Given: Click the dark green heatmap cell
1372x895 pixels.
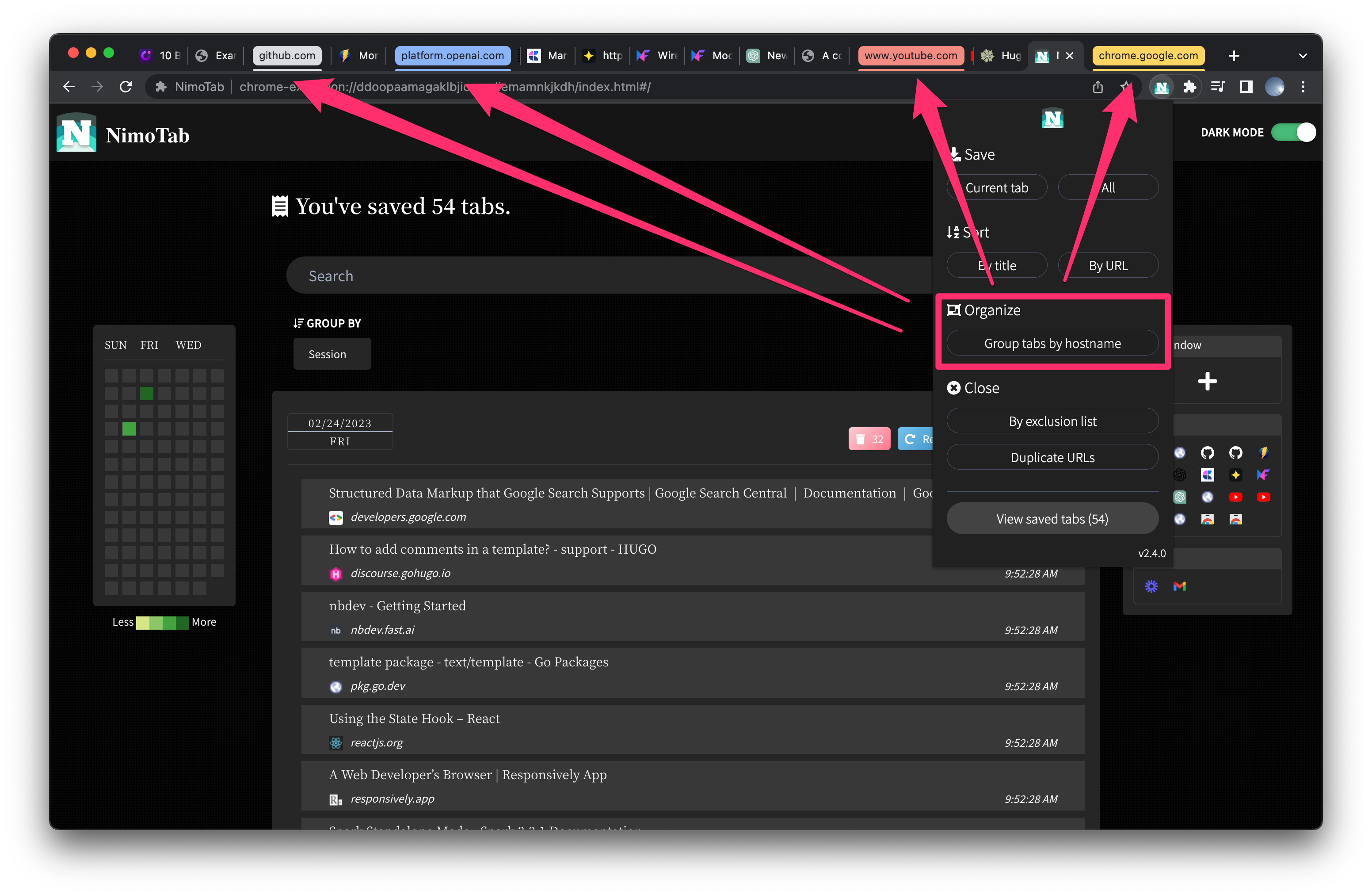Looking at the screenshot, I should 146,394.
